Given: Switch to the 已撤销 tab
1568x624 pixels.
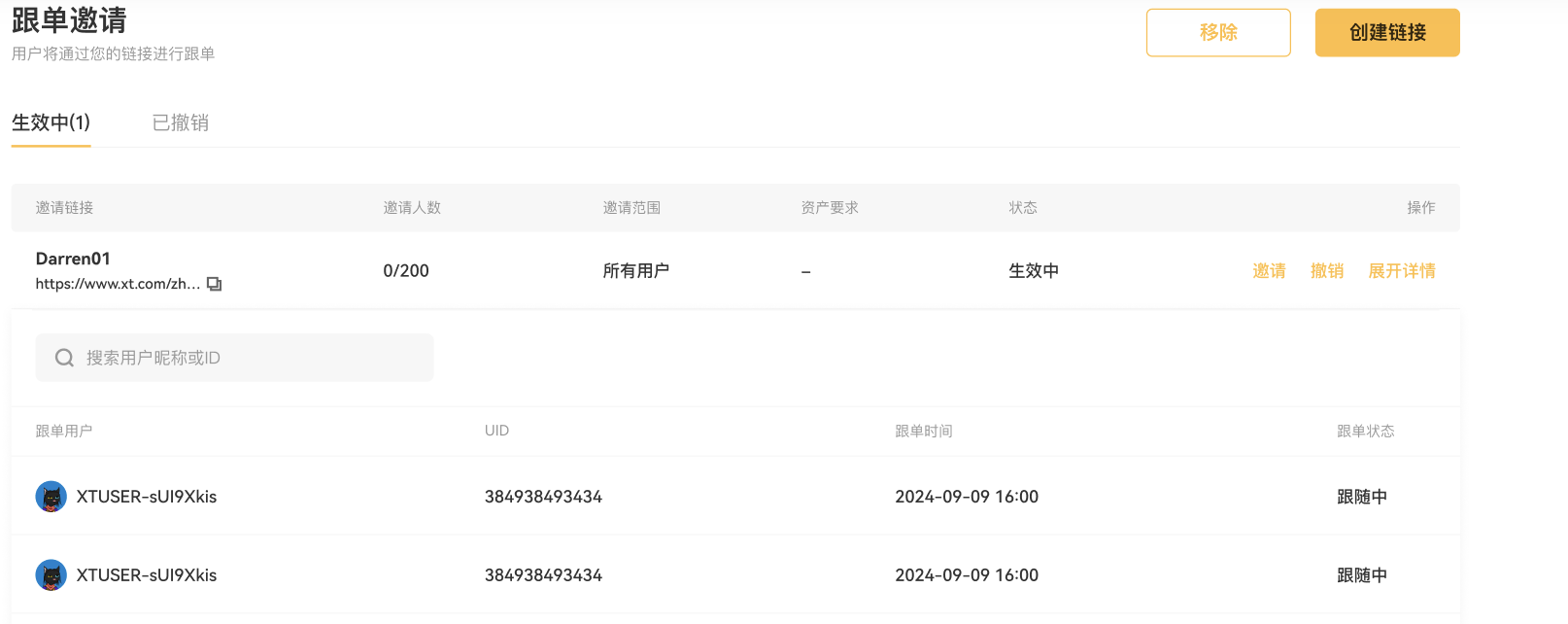Looking at the screenshot, I should pos(181,123).
